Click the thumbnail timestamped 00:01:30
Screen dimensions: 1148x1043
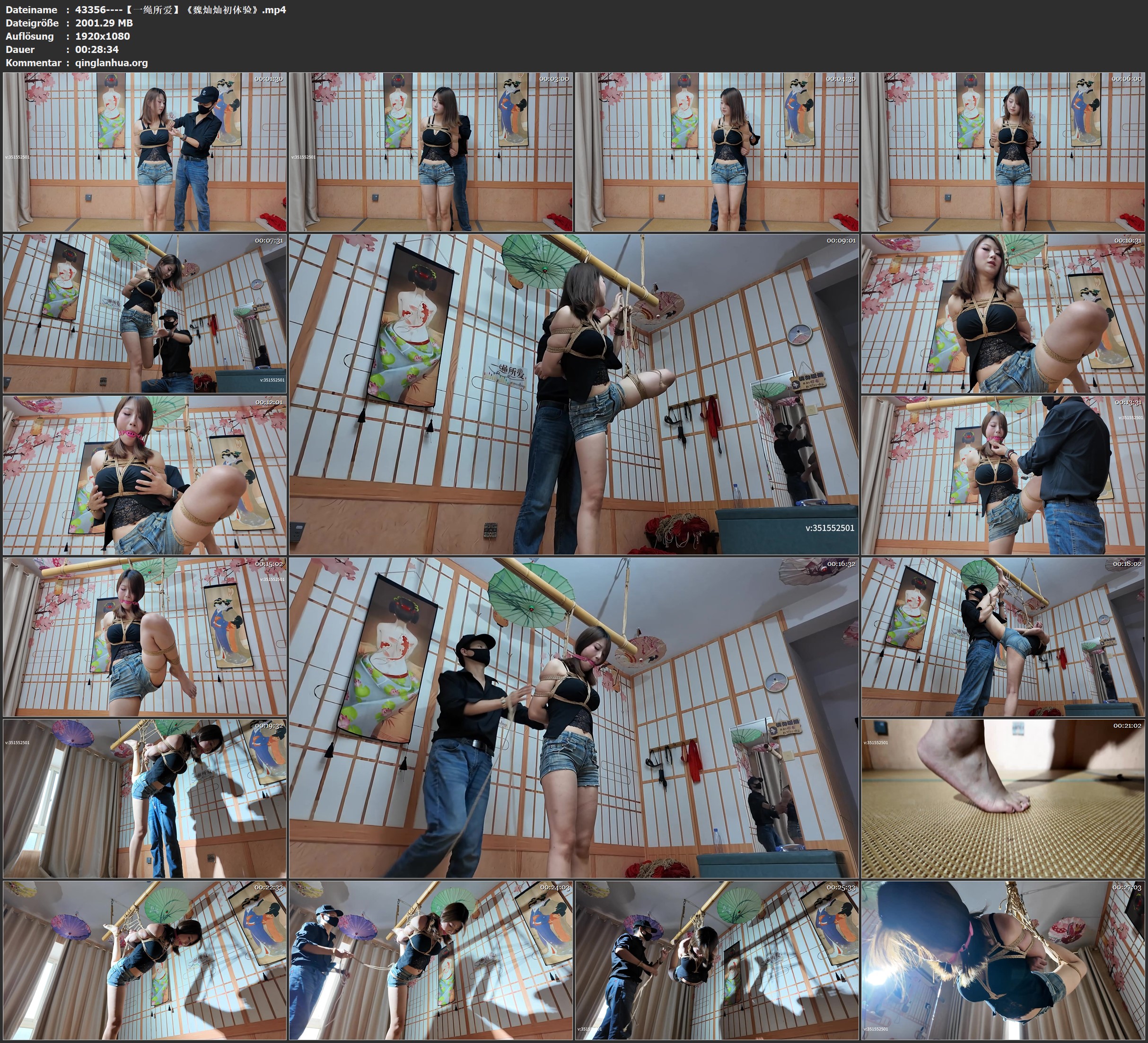pos(145,152)
